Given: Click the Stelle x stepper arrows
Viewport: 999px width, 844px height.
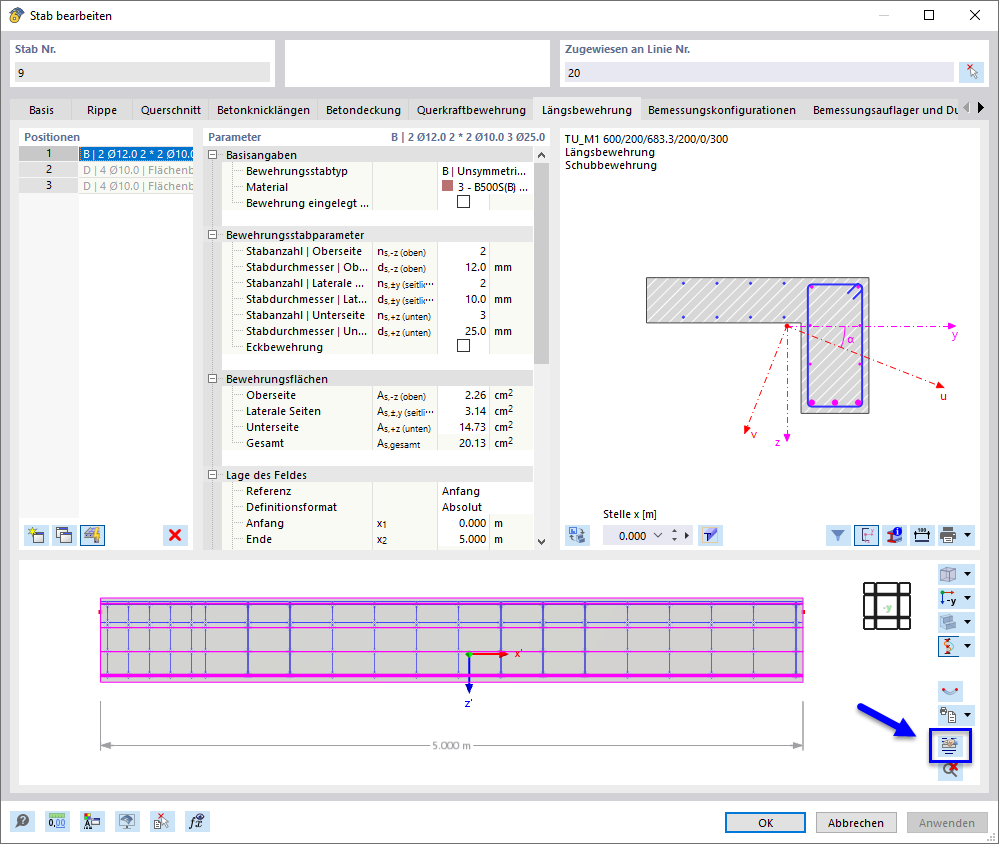Looking at the screenshot, I should click(674, 536).
